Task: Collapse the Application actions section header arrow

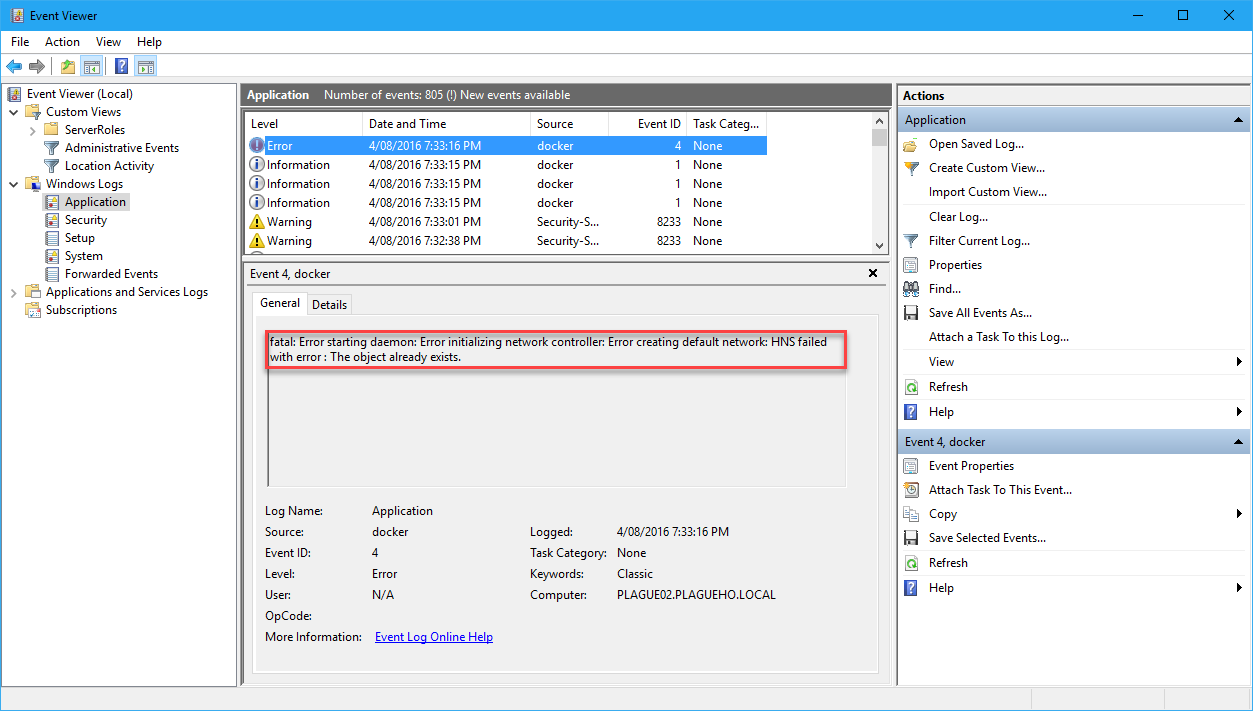Action: [x=1238, y=120]
